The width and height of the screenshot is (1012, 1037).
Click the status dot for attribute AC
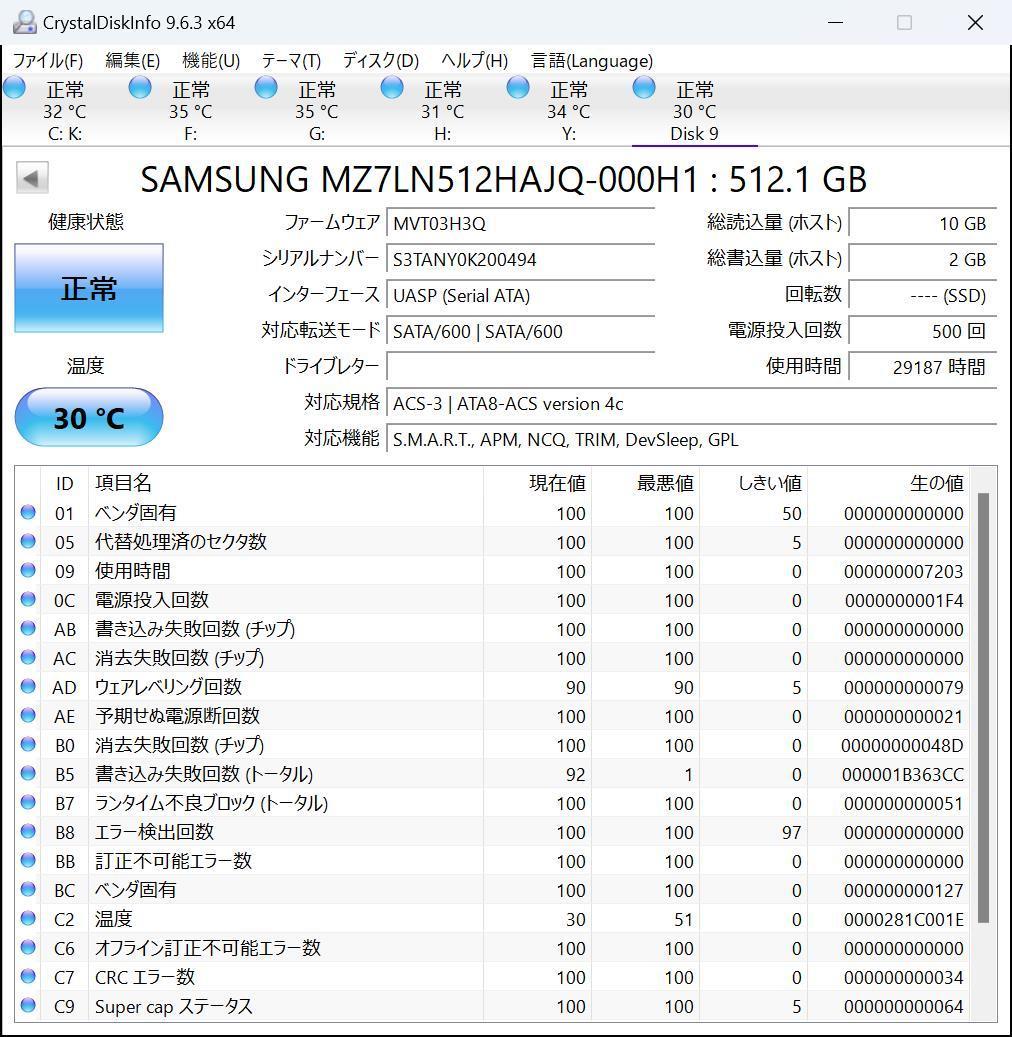[28, 657]
